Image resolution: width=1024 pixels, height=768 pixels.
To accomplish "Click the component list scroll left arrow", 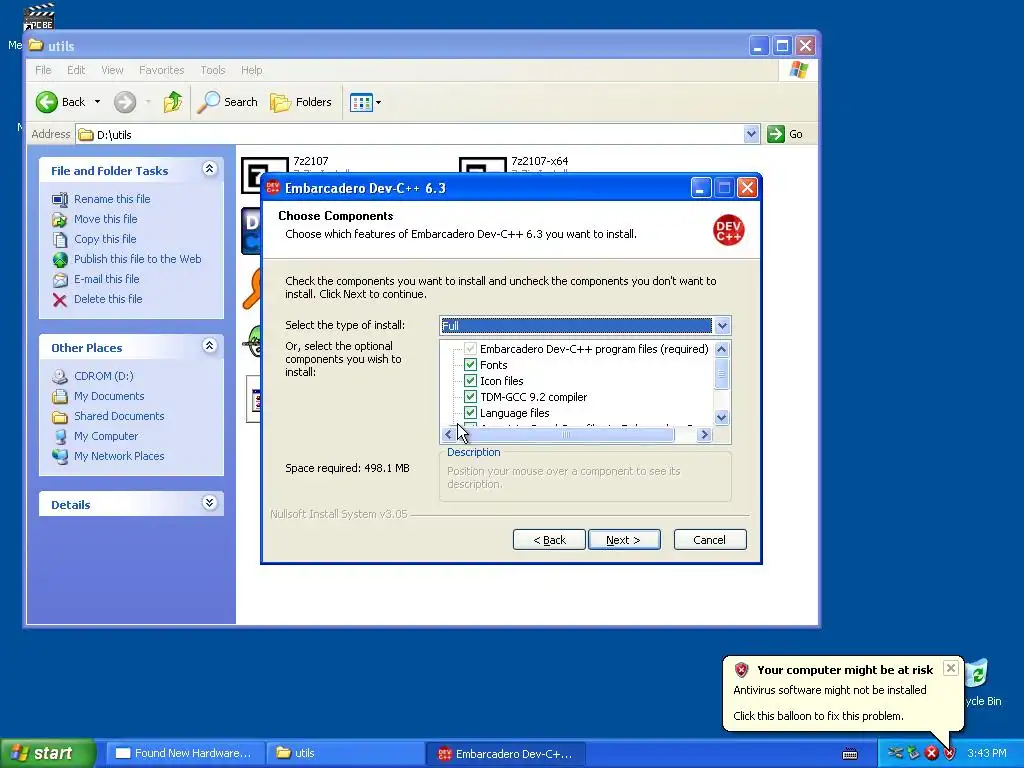I will (x=448, y=434).
